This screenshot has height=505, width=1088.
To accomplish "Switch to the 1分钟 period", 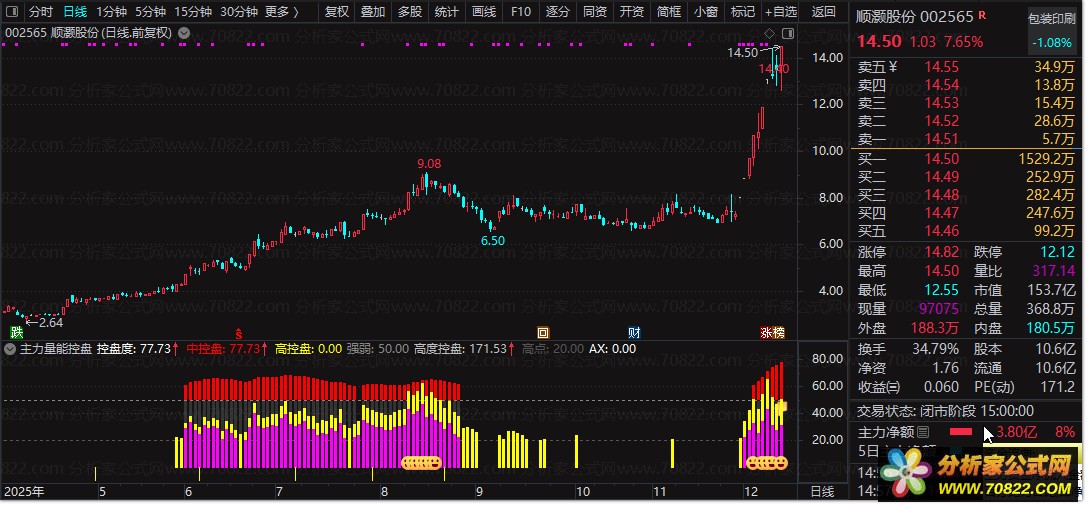I will pos(111,12).
